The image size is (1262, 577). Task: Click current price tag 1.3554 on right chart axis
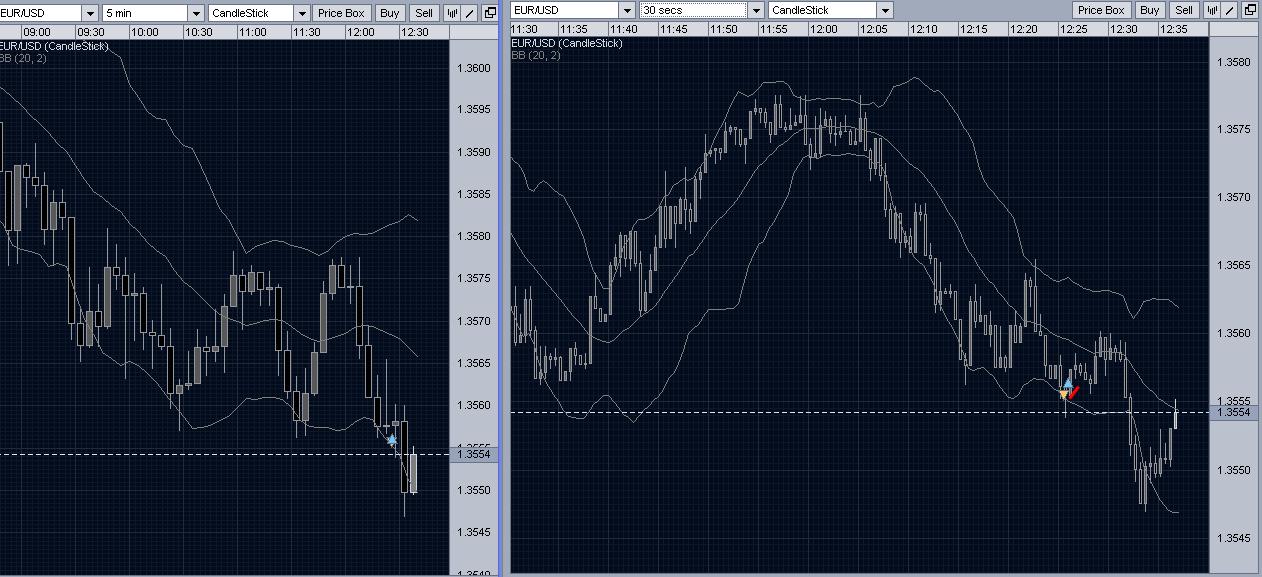point(1232,412)
